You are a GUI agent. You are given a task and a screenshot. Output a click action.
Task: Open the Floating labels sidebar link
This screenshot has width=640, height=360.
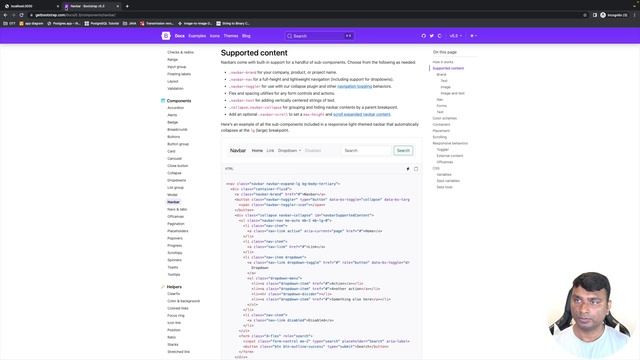tap(179, 74)
